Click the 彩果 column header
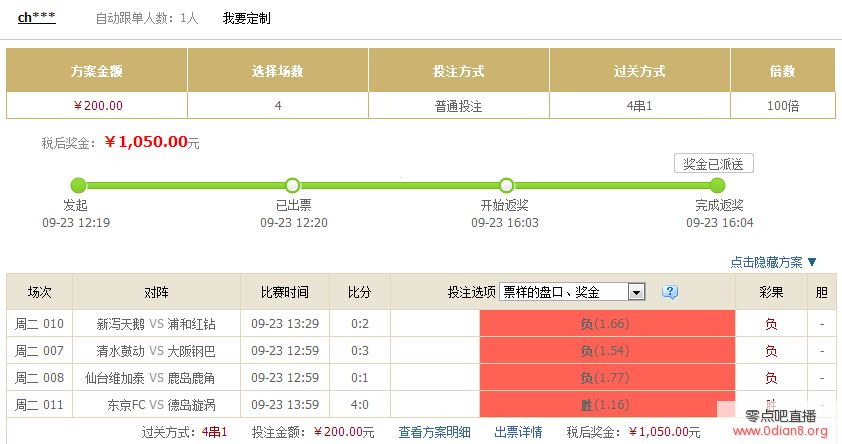The image size is (842, 444). (x=771, y=292)
